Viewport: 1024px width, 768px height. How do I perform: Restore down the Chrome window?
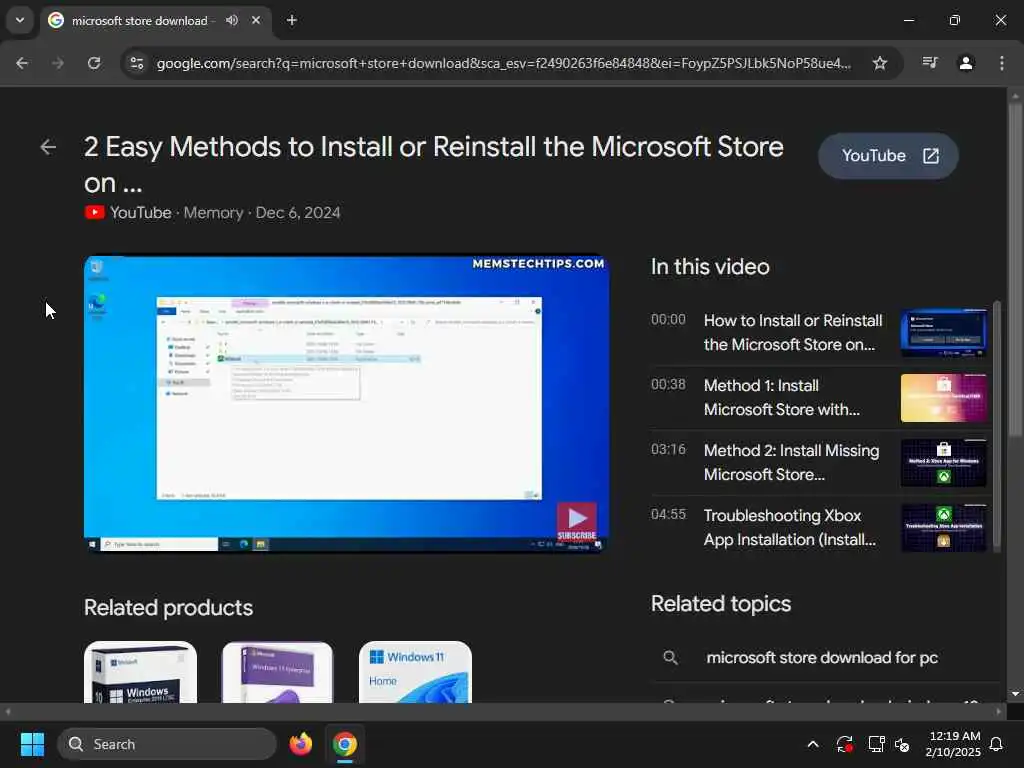click(955, 20)
